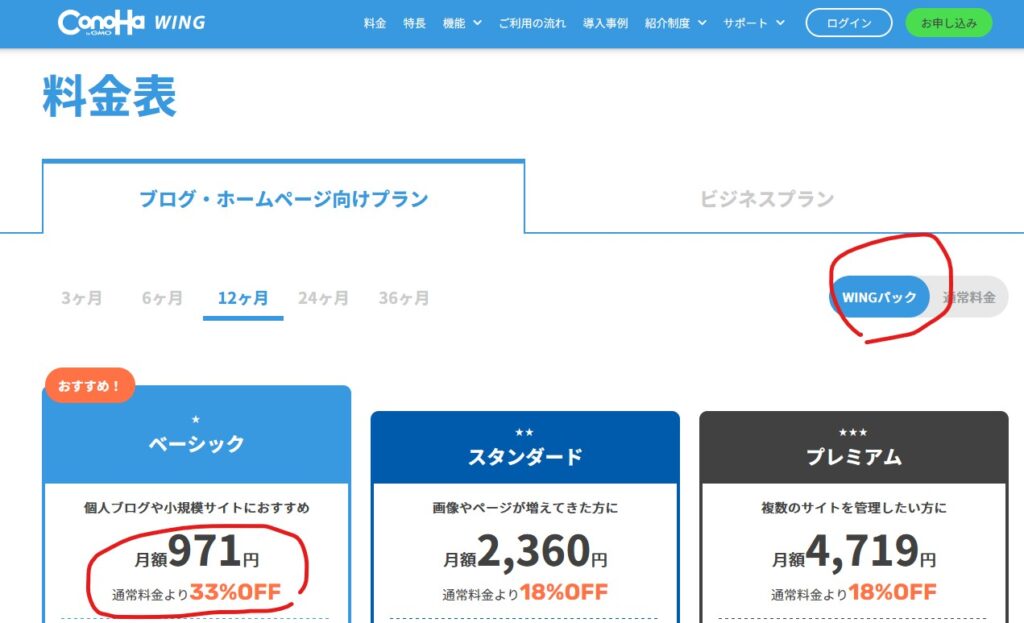This screenshot has width=1024, height=623.
Task: Select the 3ヶ月 contract period
Action: pos(81,298)
